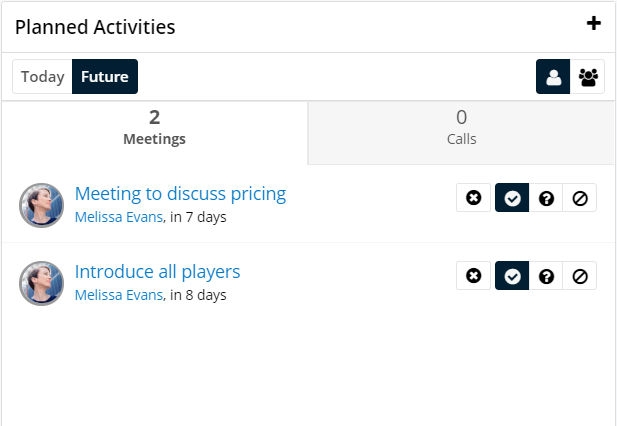This screenshot has width=617, height=426.
Task: Switch to the Today filter
Action: [42, 77]
